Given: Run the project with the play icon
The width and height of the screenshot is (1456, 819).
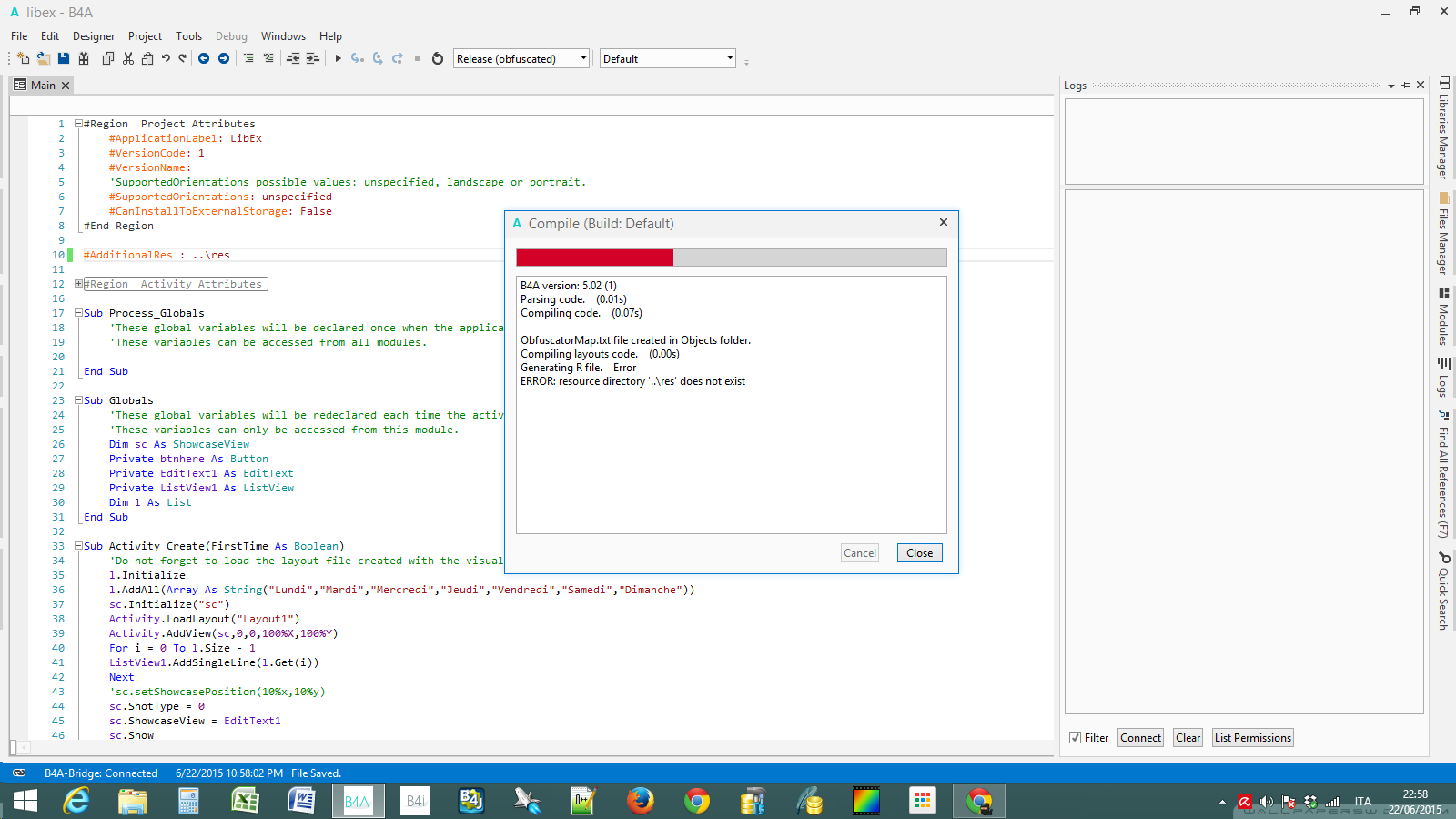Looking at the screenshot, I should (338, 58).
